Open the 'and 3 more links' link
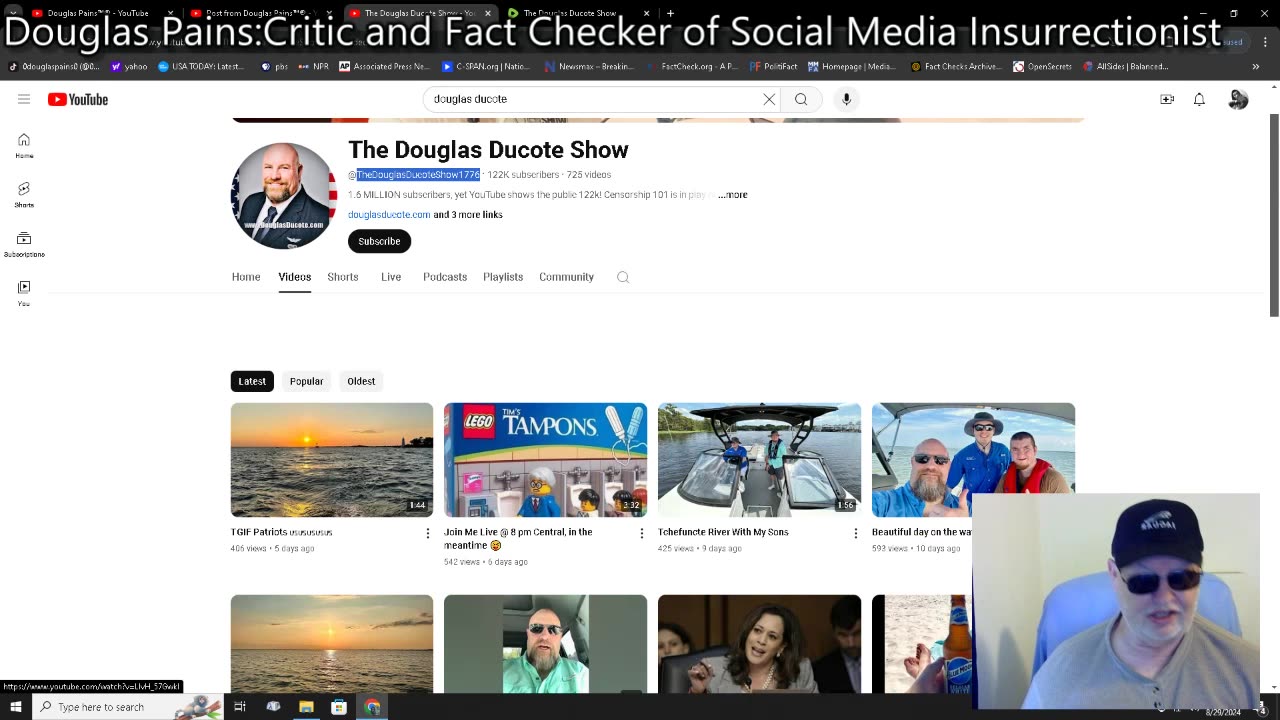The width and height of the screenshot is (1280, 720). click(x=468, y=215)
